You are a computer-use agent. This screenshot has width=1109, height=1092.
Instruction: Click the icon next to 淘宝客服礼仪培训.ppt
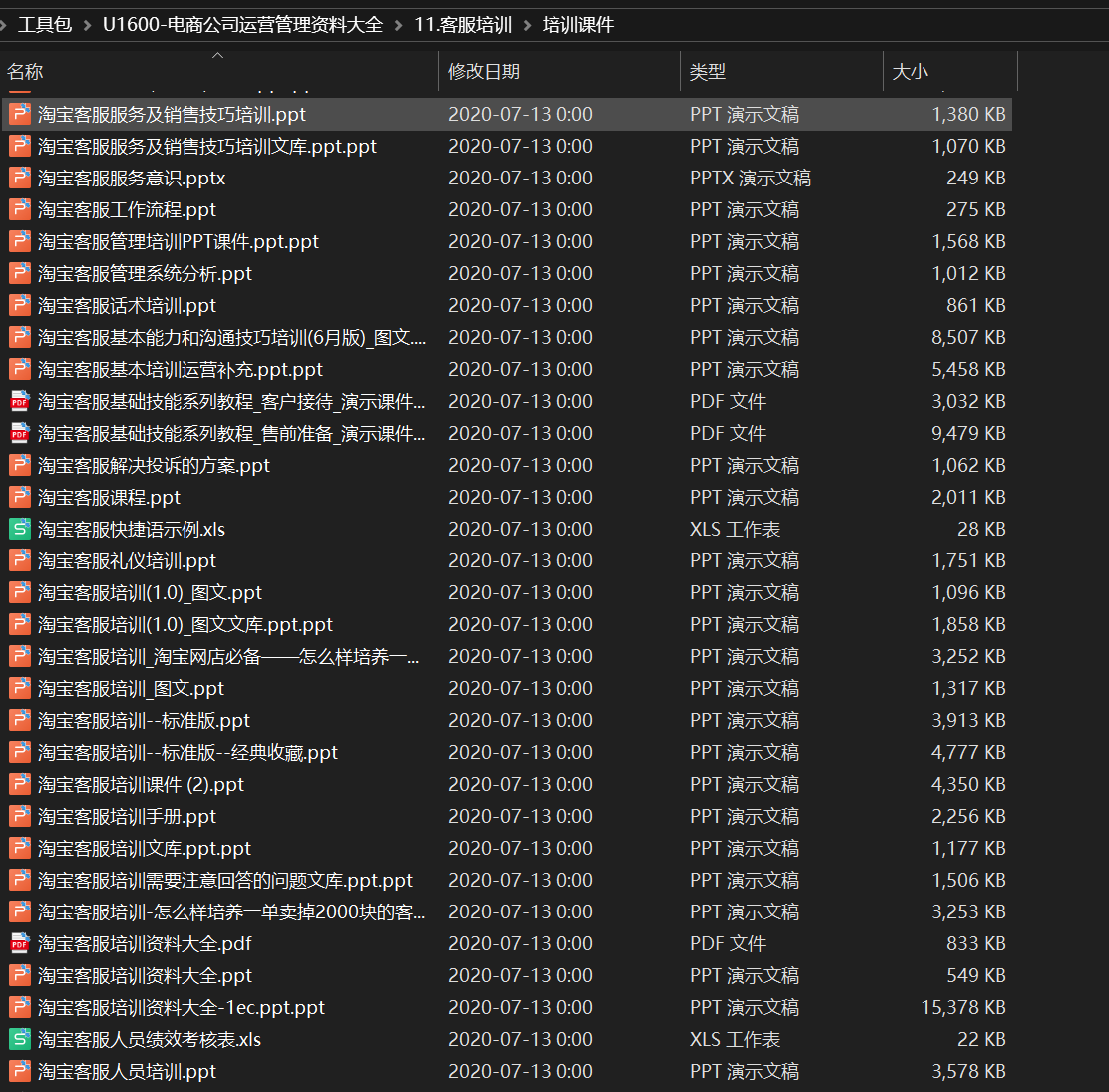click(20, 560)
